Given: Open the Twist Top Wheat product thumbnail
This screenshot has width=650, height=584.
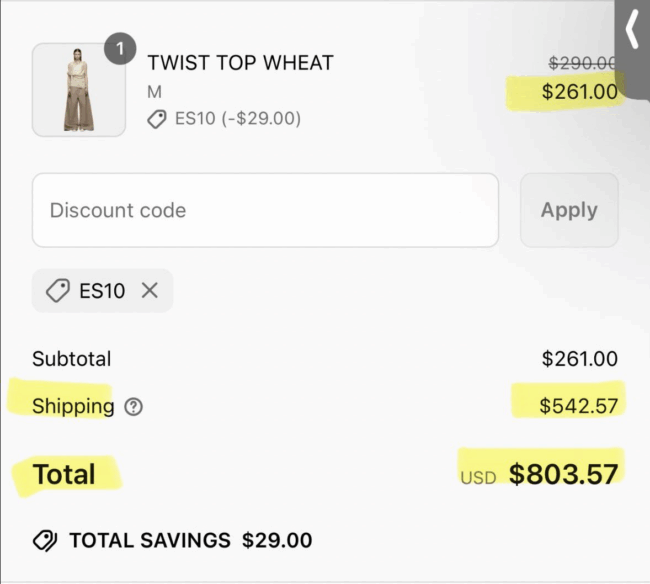Looking at the screenshot, I should [79, 90].
